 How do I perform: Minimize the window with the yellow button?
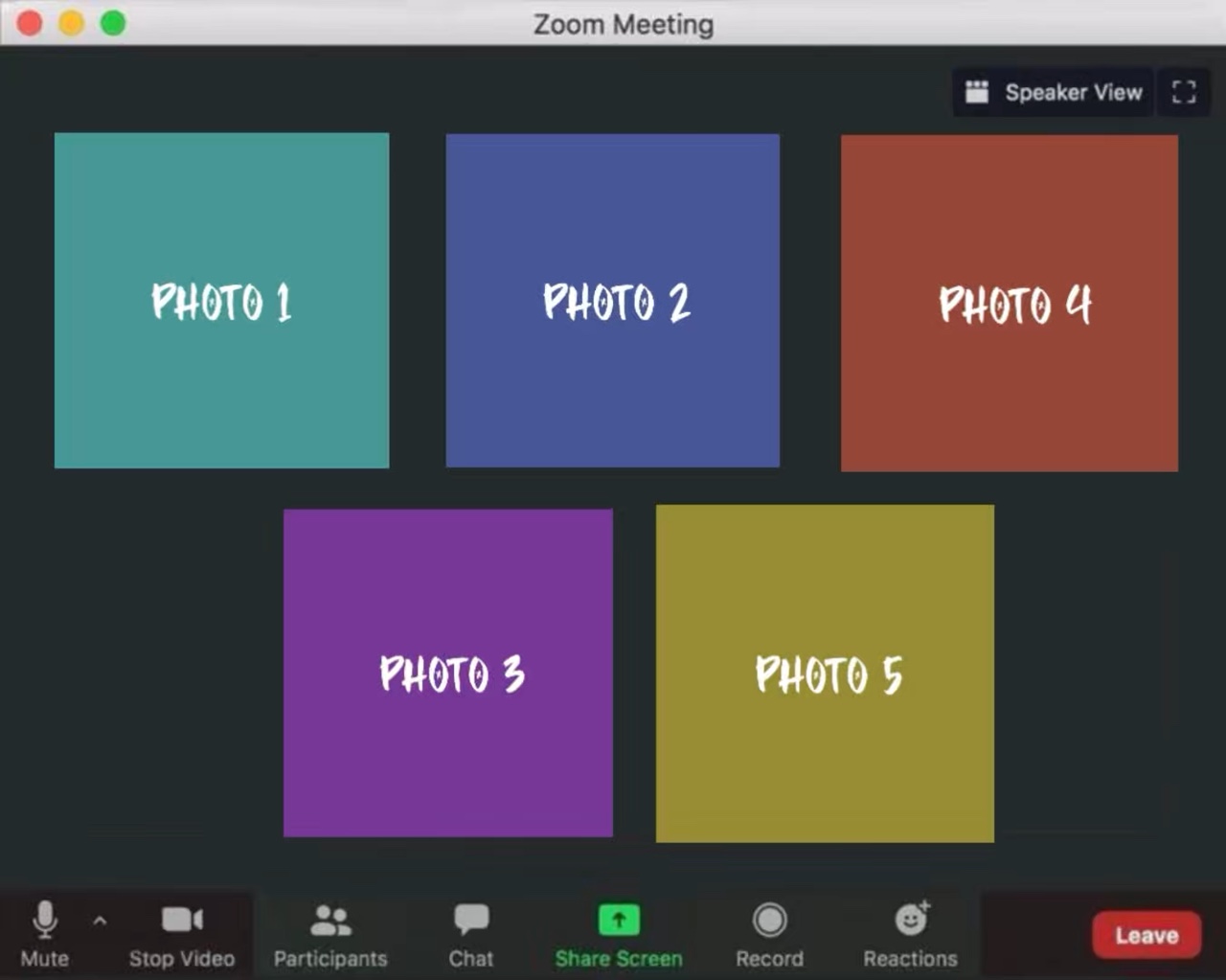point(72,23)
